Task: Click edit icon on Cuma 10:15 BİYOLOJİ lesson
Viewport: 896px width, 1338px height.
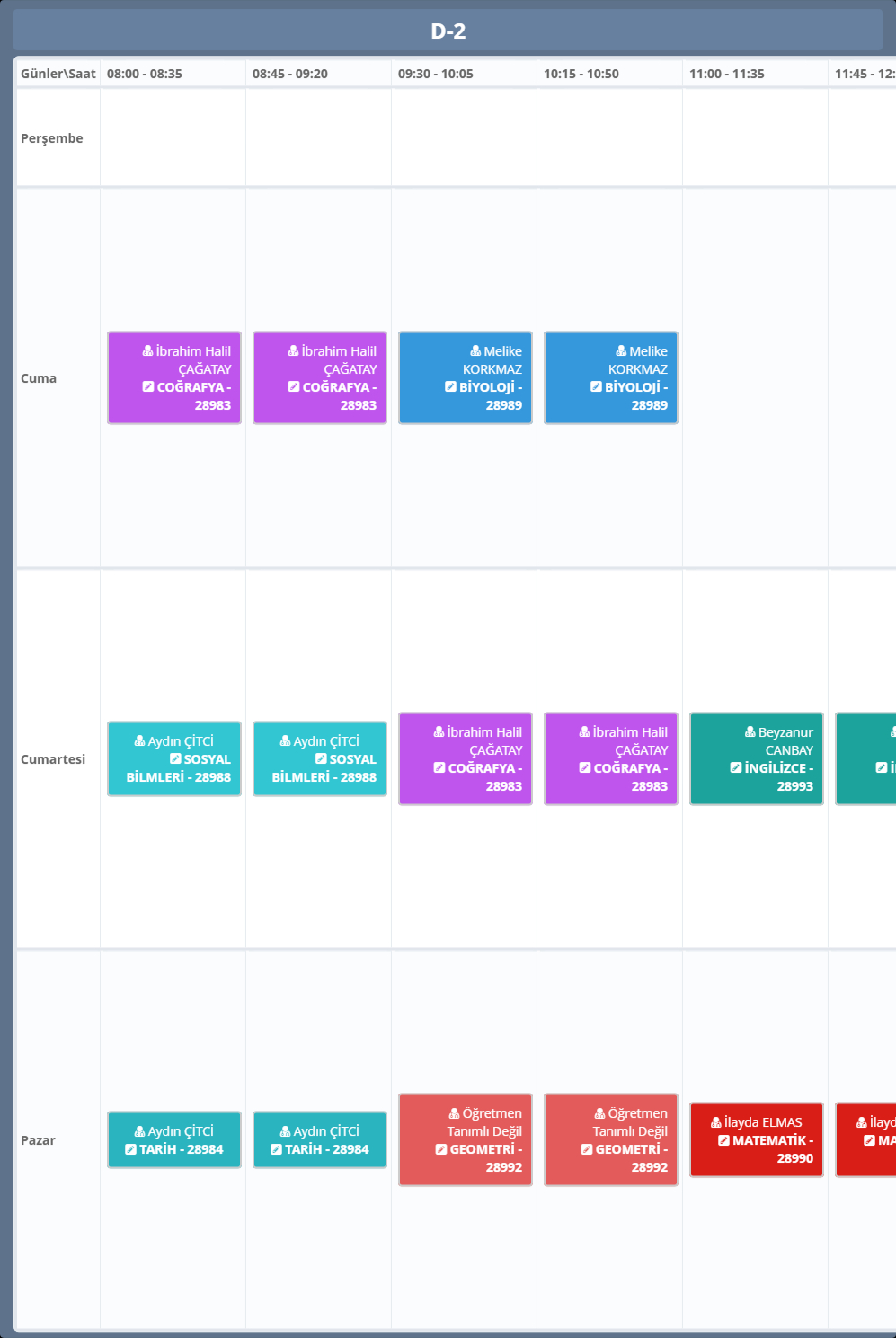Action: (x=596, y=387)
